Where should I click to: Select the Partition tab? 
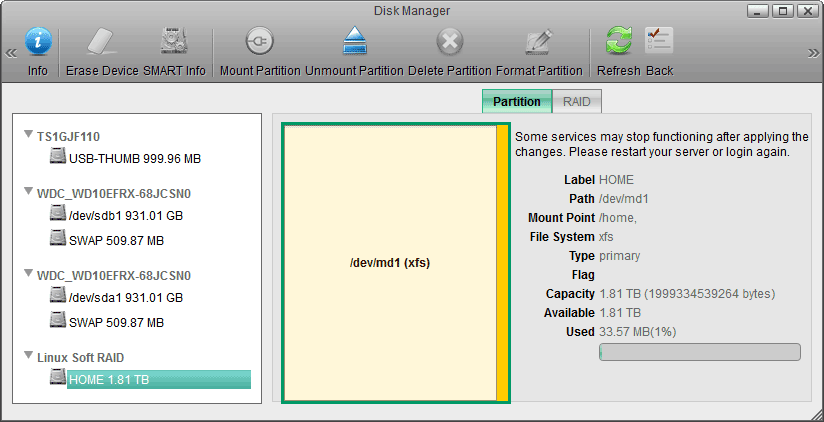[517, 101]
